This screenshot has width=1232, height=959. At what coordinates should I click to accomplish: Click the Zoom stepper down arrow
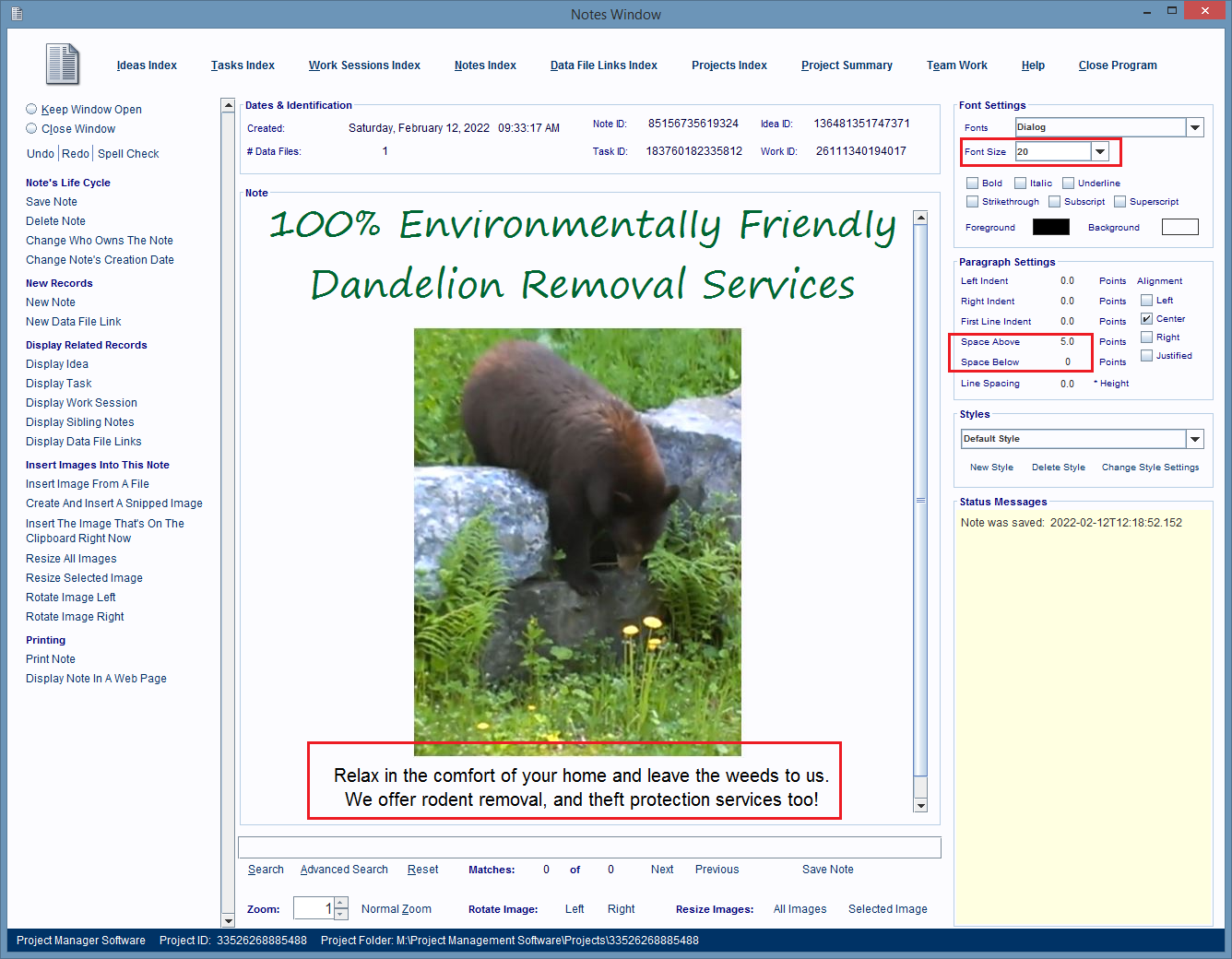341,914
